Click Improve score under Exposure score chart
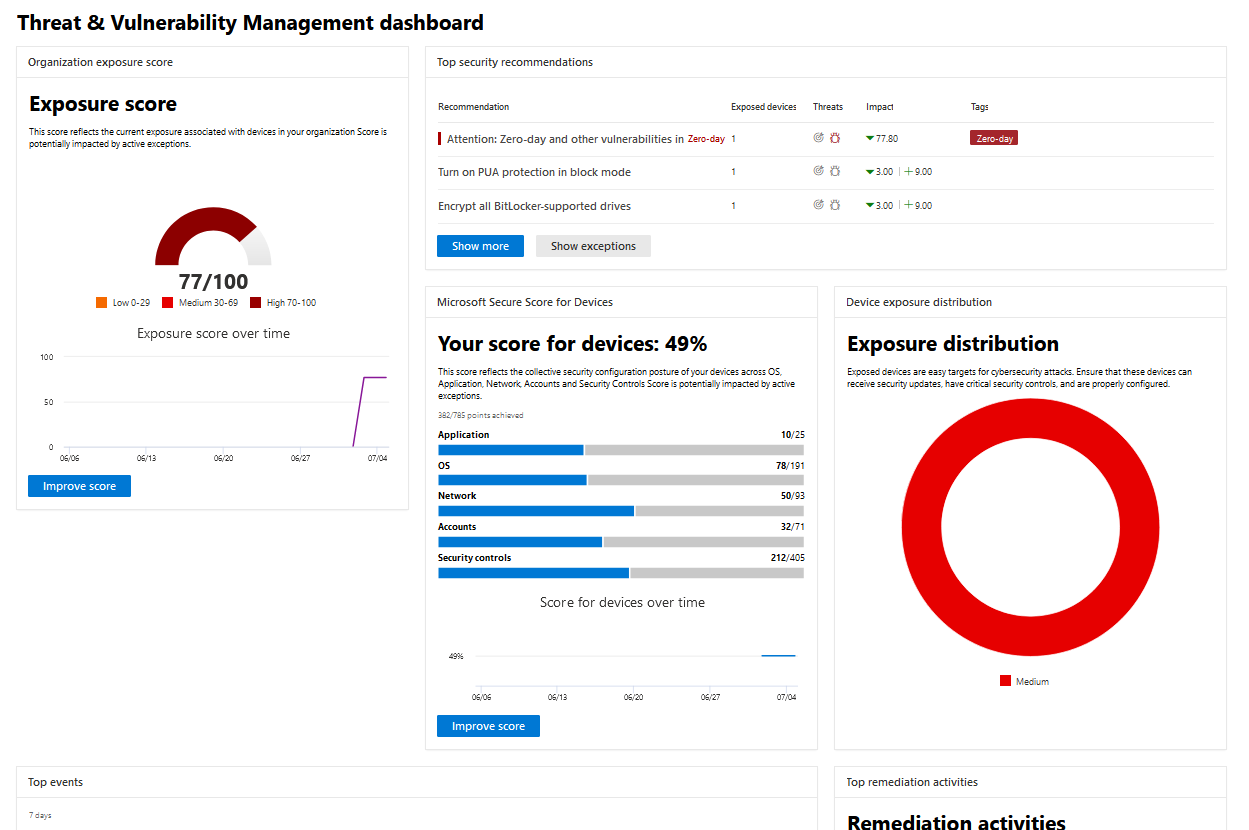This screenshot has width=1249, height=830. (x=79, y=486)
